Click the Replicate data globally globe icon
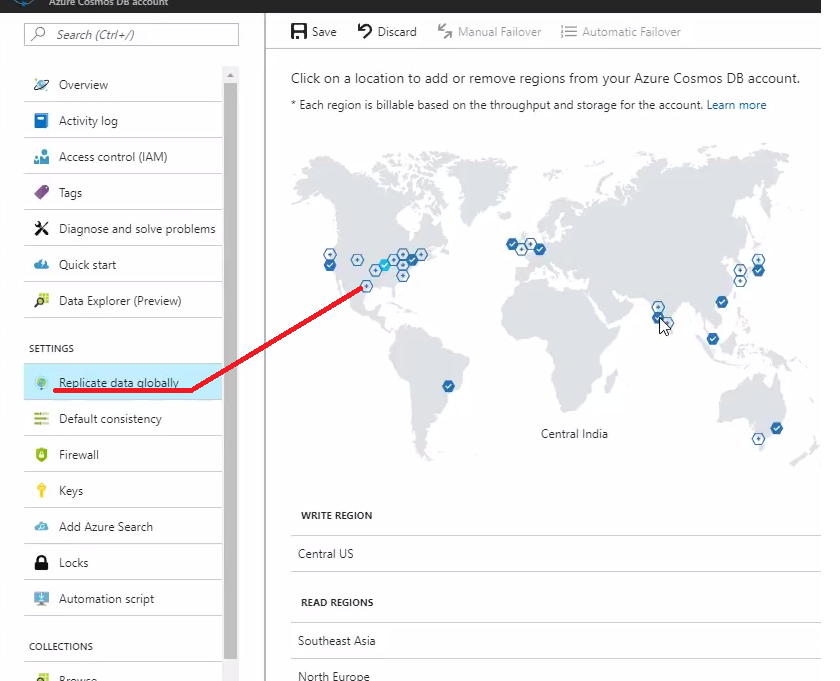840x681 pixels. point(41,383)
